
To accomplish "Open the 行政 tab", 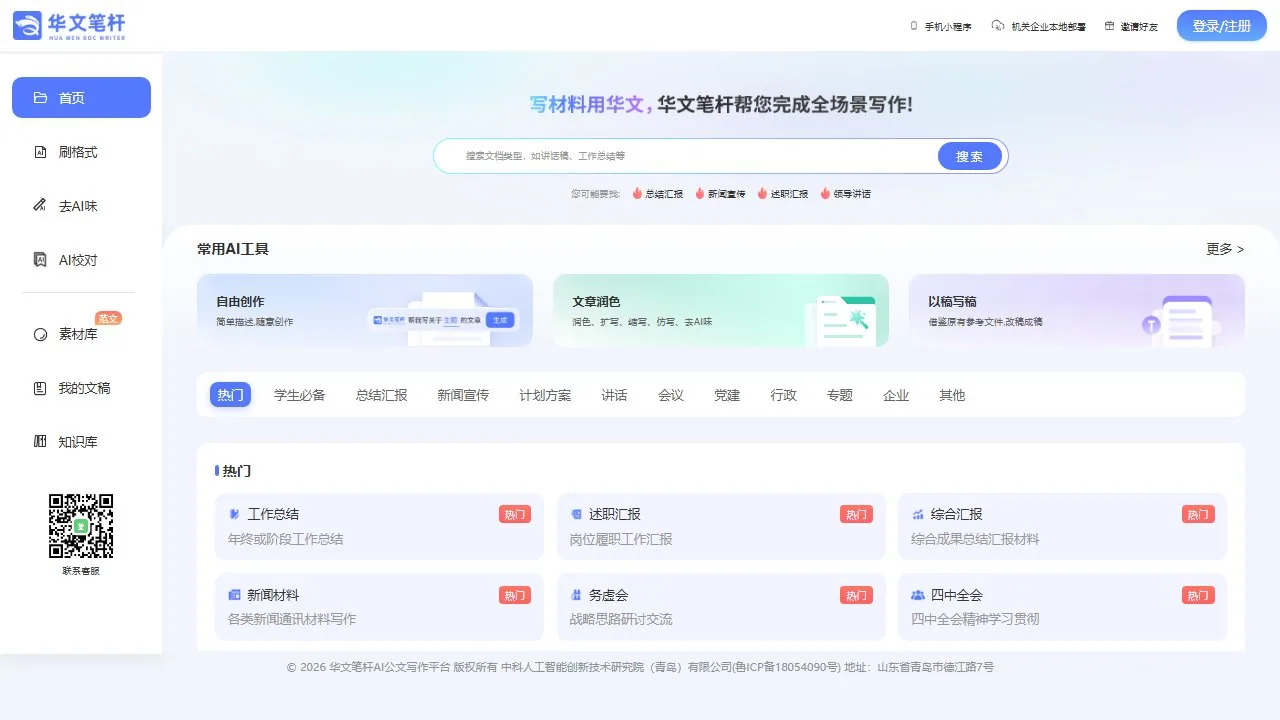I will pos(784,395).
